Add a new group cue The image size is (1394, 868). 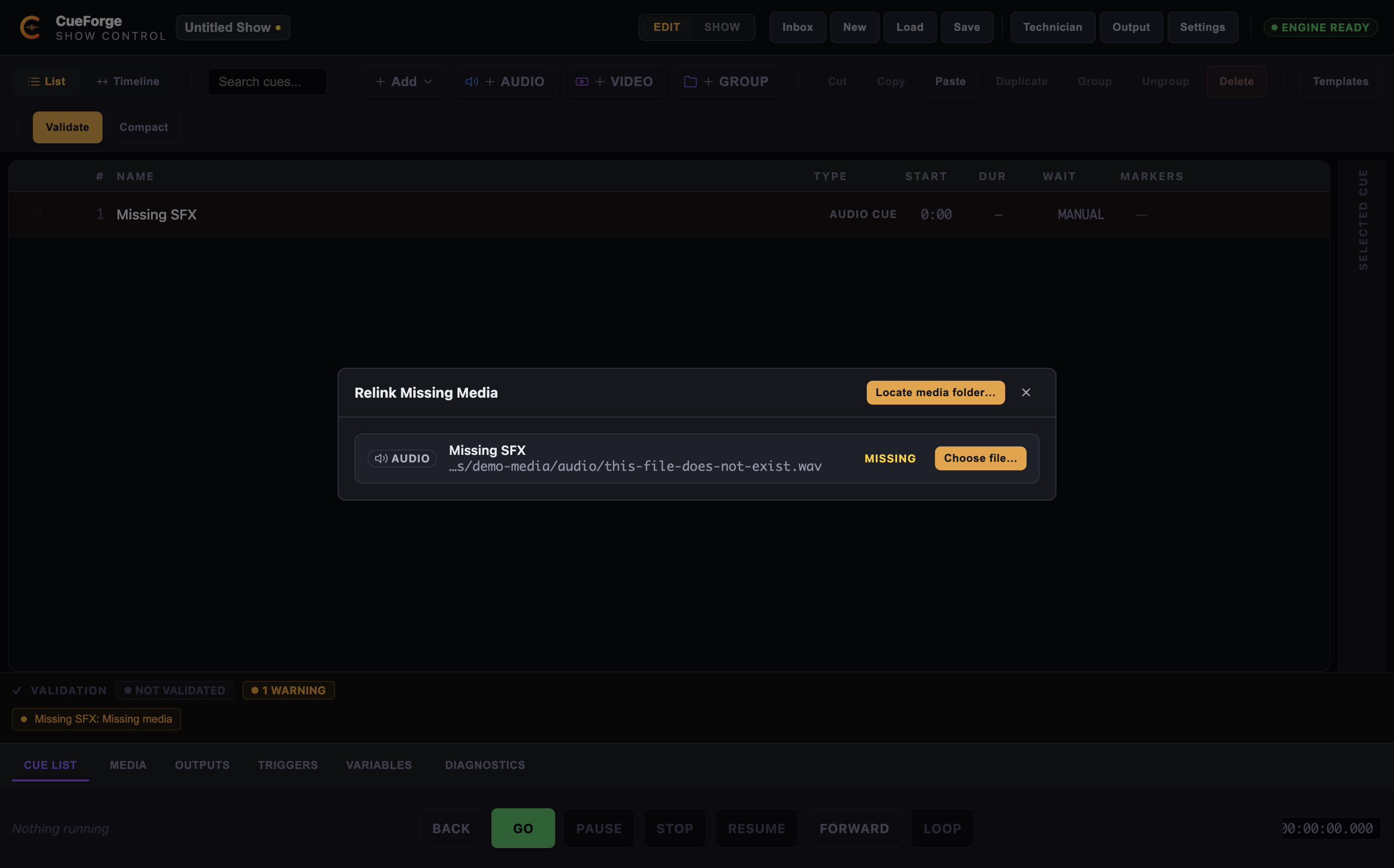(726, 82)
